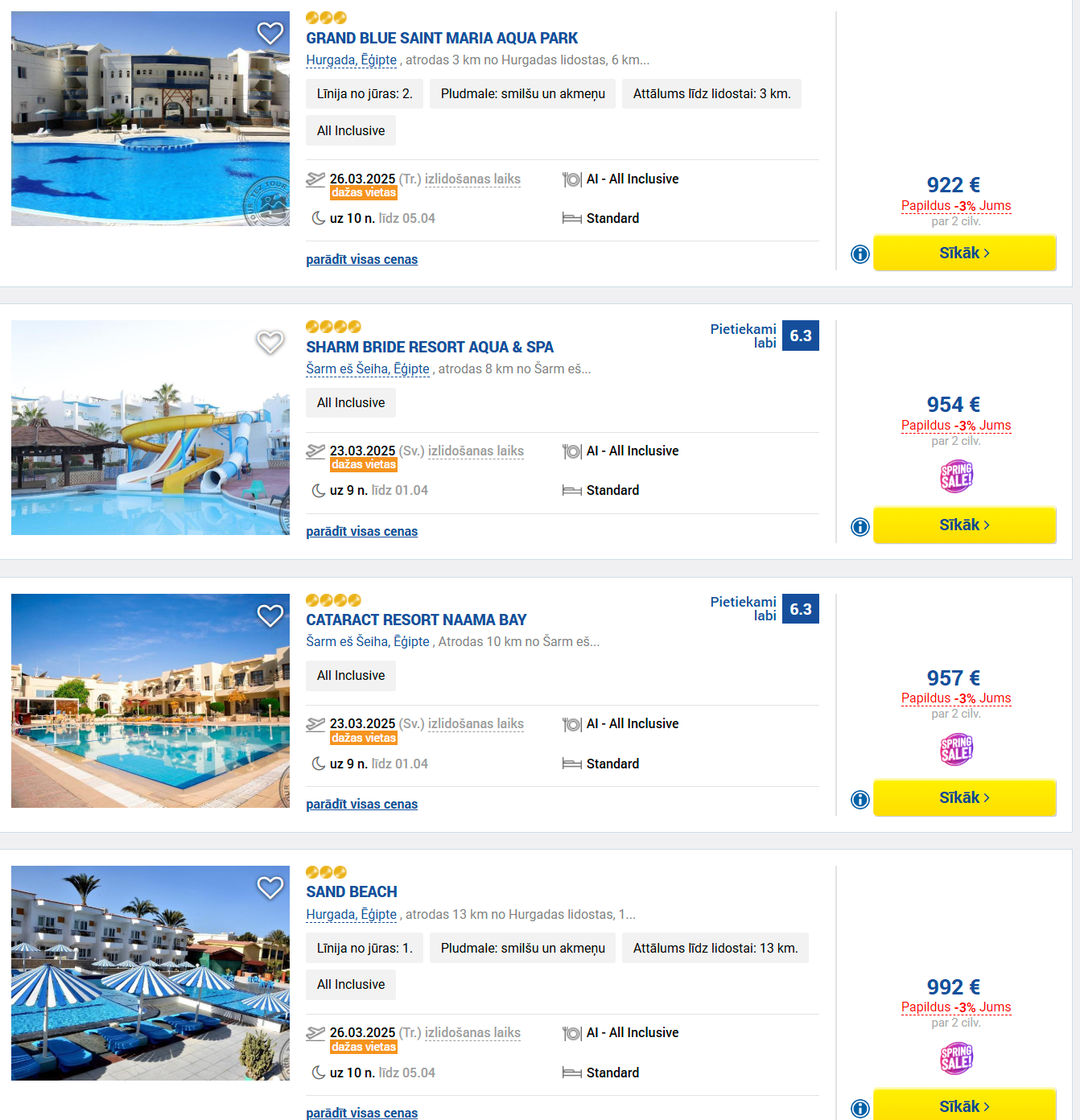
Task: Open info icon for Cataract Resort offer
Action: pyautogui.click(x=860, y=800)
